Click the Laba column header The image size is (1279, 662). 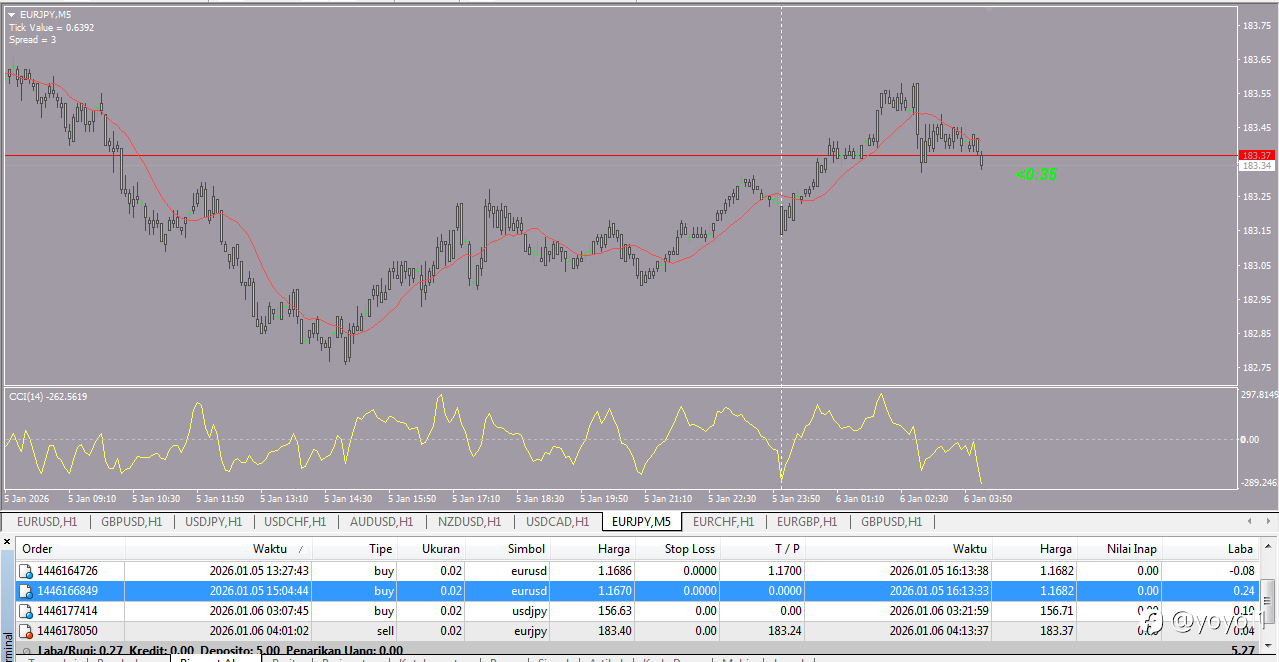(1240, 549)
